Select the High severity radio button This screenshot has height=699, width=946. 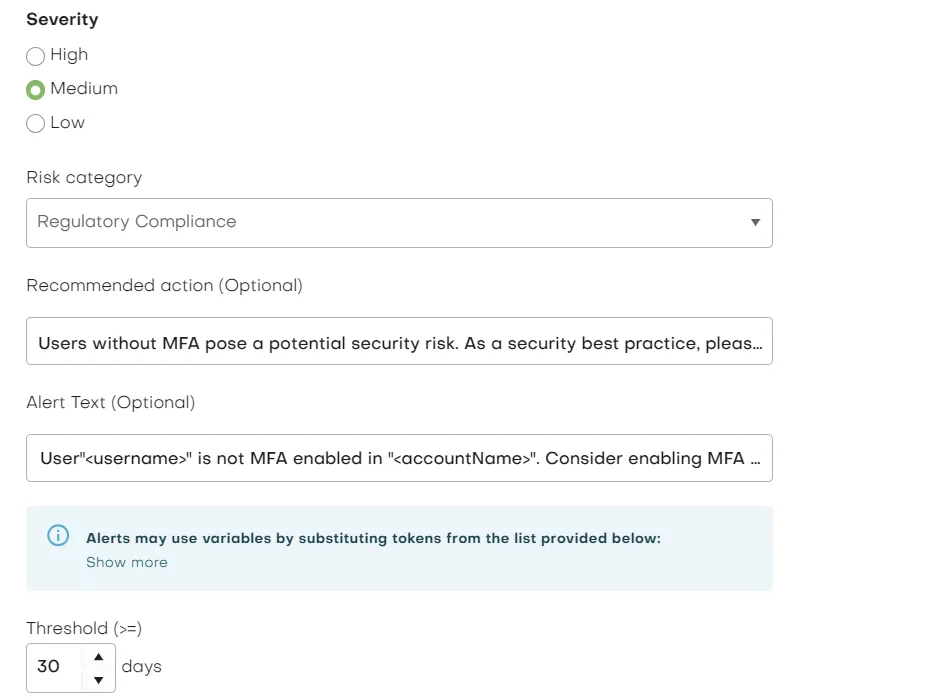(35, 56)
